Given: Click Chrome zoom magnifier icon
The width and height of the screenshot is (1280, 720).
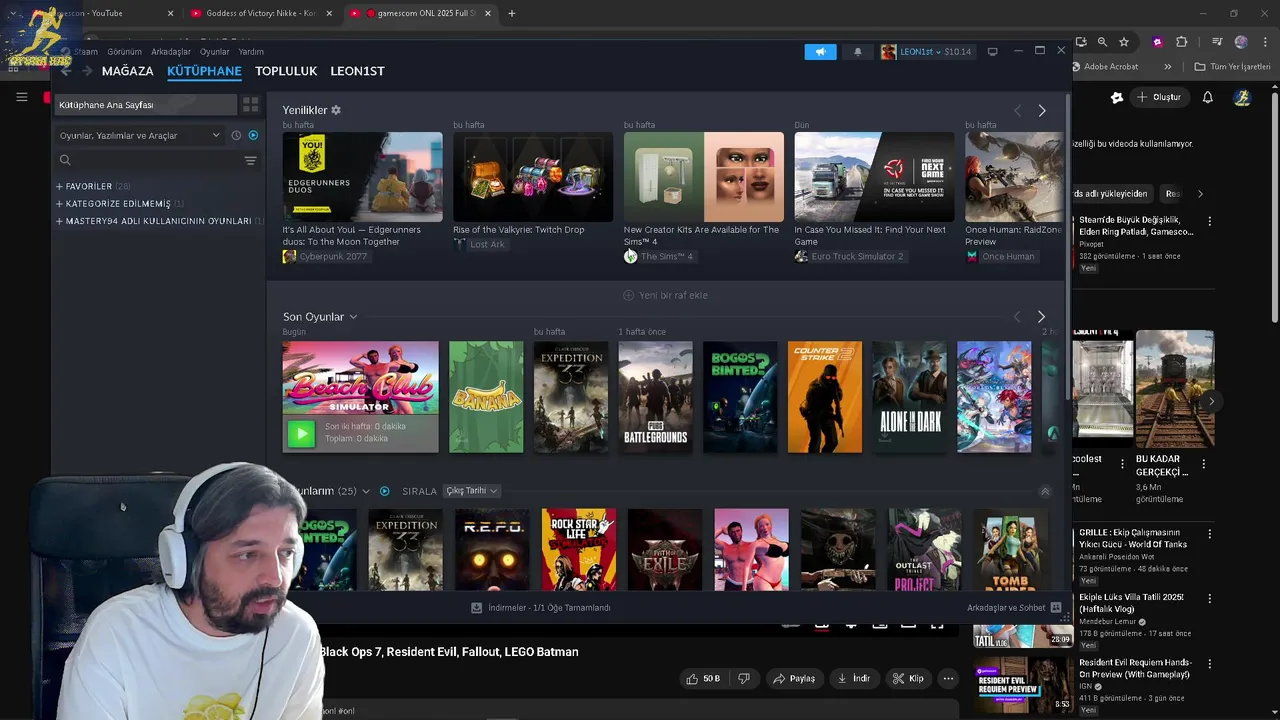Looking at the screenshot, I should tap(1102, 42).
